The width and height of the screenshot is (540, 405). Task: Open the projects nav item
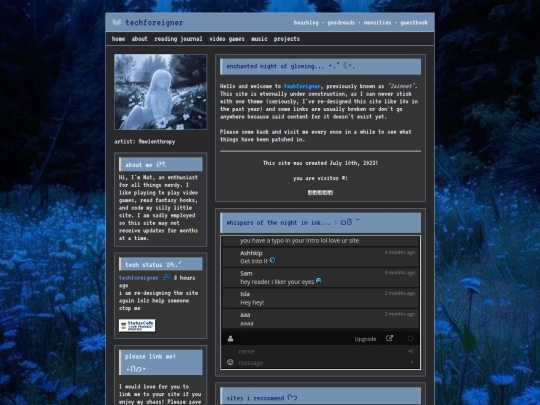pyautogui.click(x=287, y=39)
